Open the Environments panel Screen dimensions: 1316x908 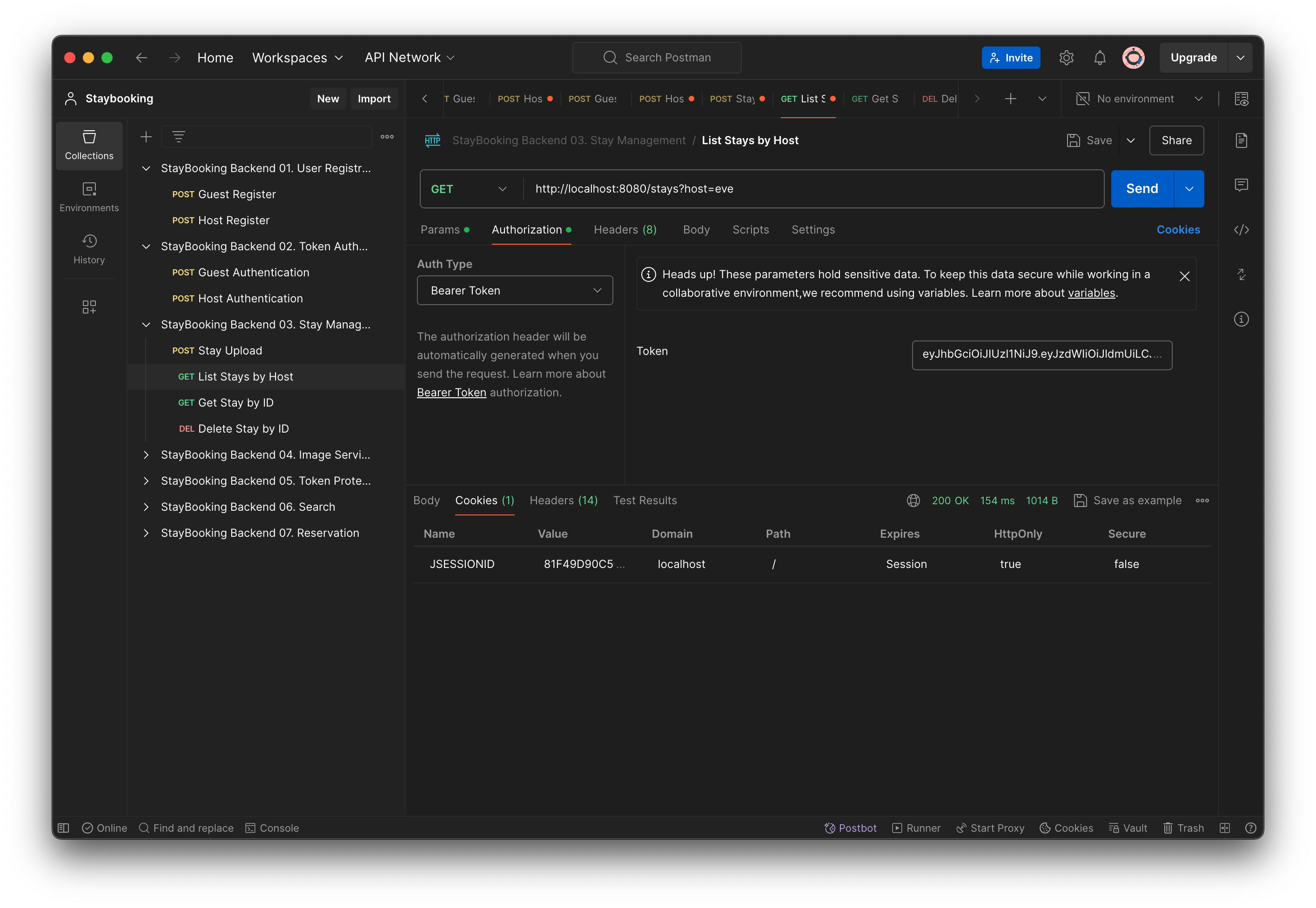tap(89, 196)
